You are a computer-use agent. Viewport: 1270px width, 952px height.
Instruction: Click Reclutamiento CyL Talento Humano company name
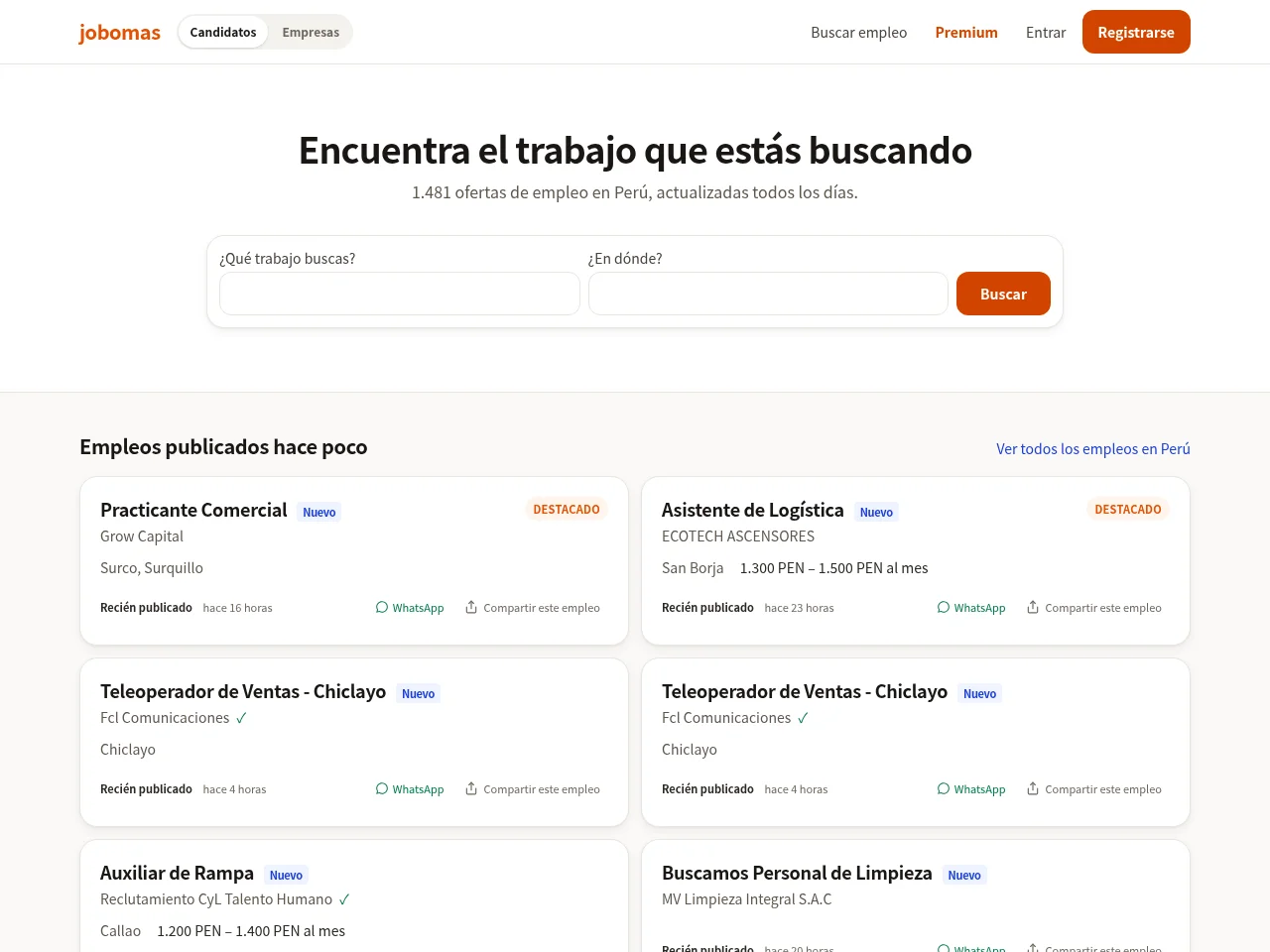click(x=216, y=899)
